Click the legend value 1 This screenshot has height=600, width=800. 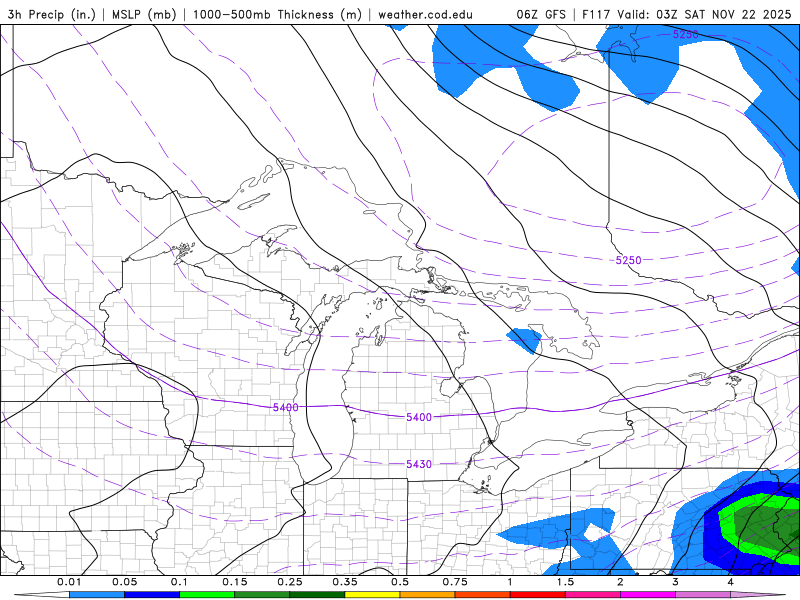510,582
